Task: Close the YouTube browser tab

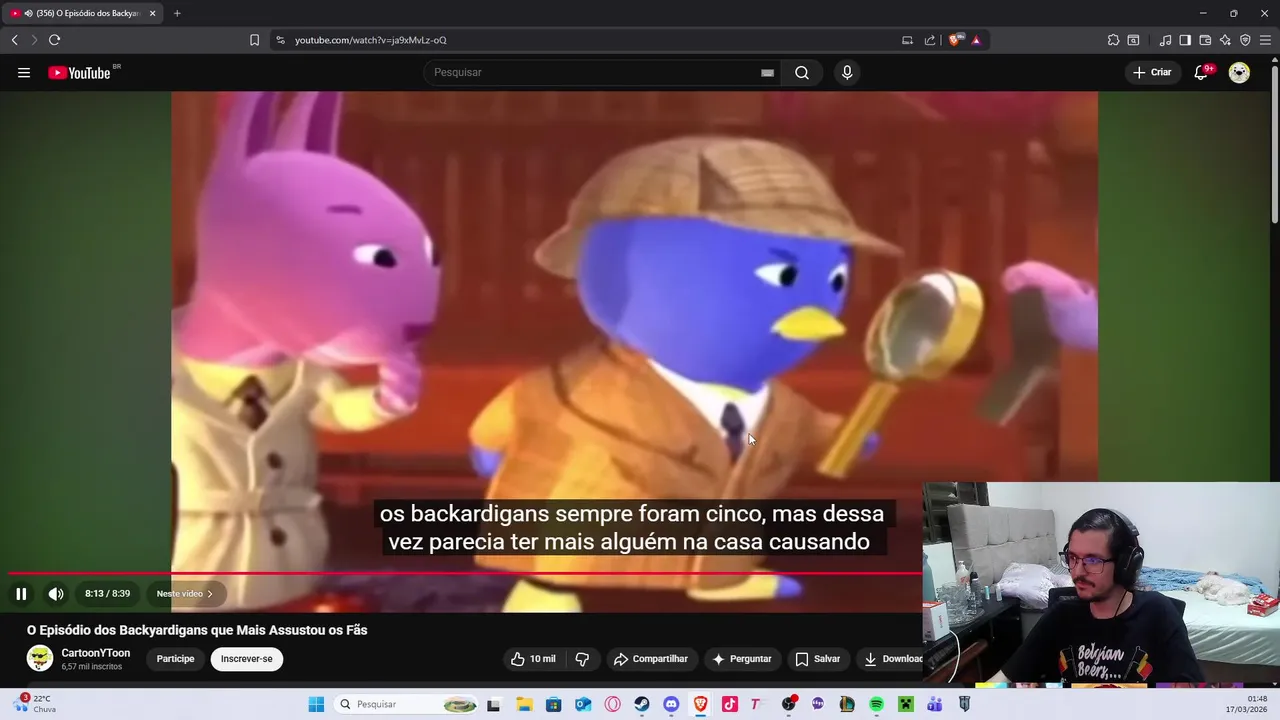Action: 152,13
